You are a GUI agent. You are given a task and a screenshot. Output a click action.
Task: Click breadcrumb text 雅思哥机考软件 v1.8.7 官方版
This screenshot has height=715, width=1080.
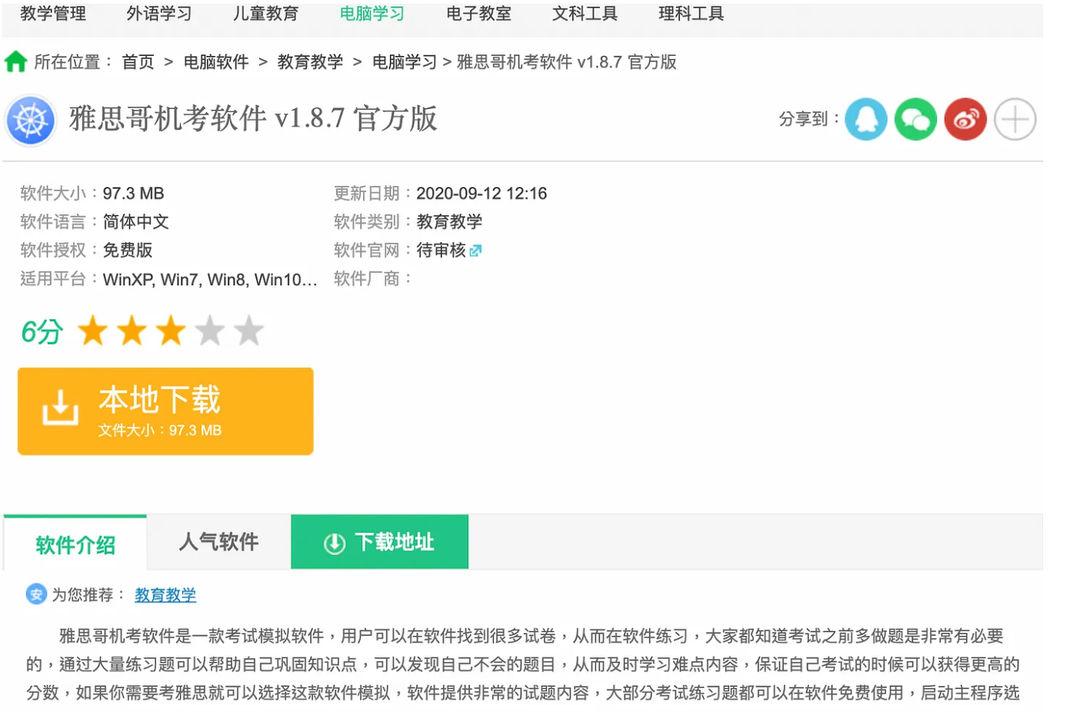(x=567, y=62)
